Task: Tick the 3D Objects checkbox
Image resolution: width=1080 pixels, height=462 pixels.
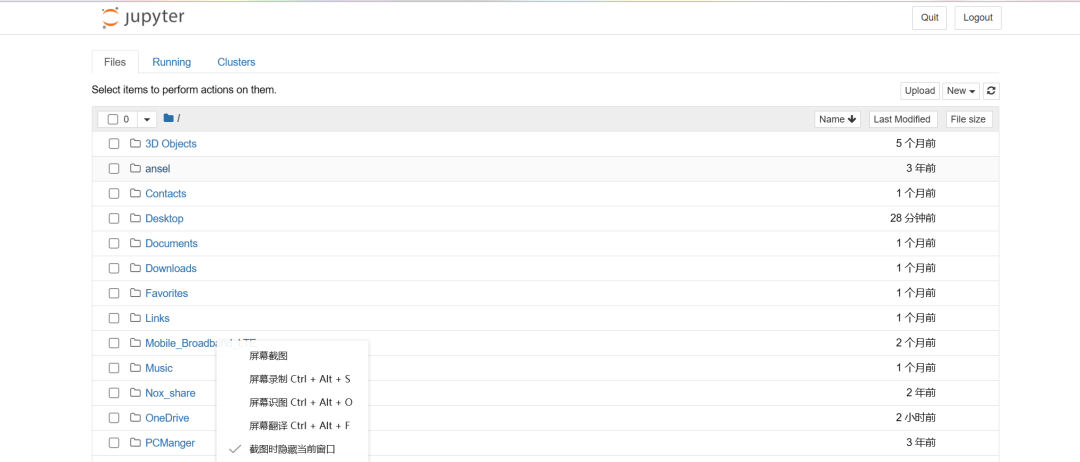Action: coord(114,144)
